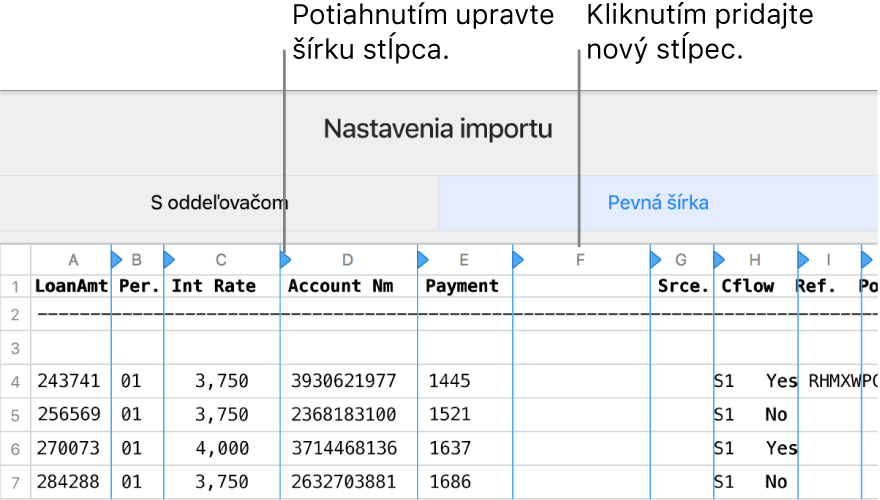This screenshot has width=880, height=500.
Task: Select the row 7 number header
Action: (x=15, y=482)
